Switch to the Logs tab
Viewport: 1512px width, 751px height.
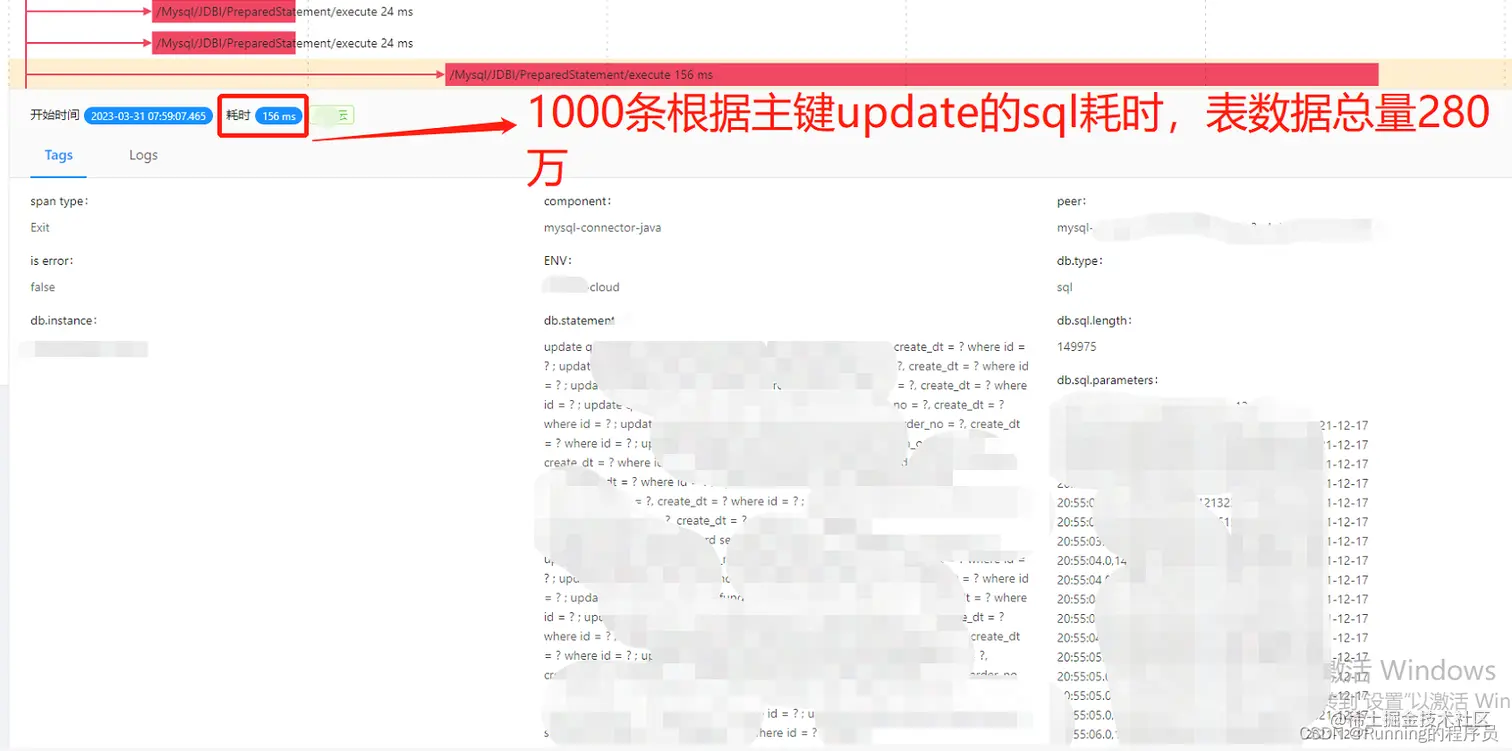coord(143,155)
